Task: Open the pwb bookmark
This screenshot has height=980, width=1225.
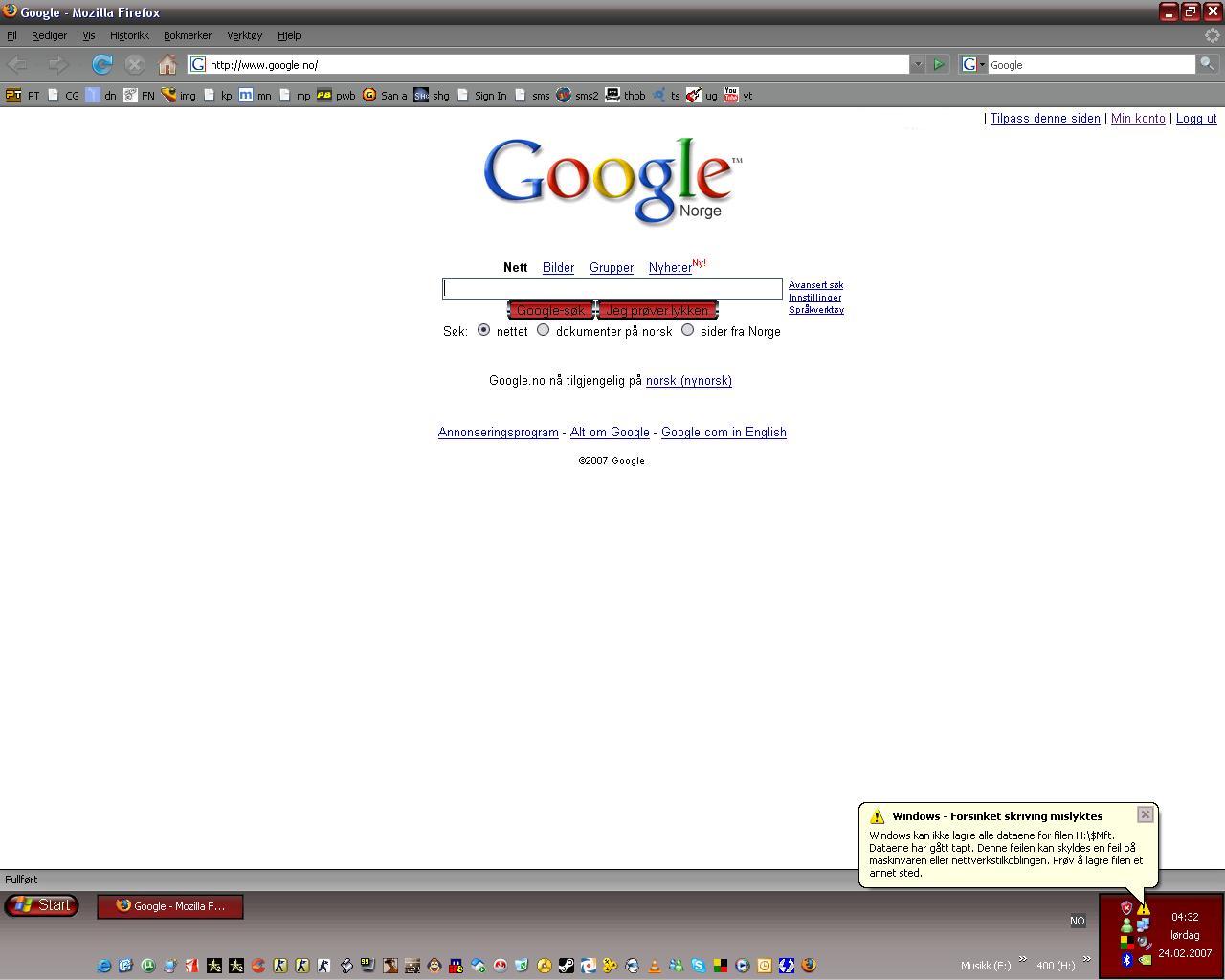Action: [x=336, y=96]
